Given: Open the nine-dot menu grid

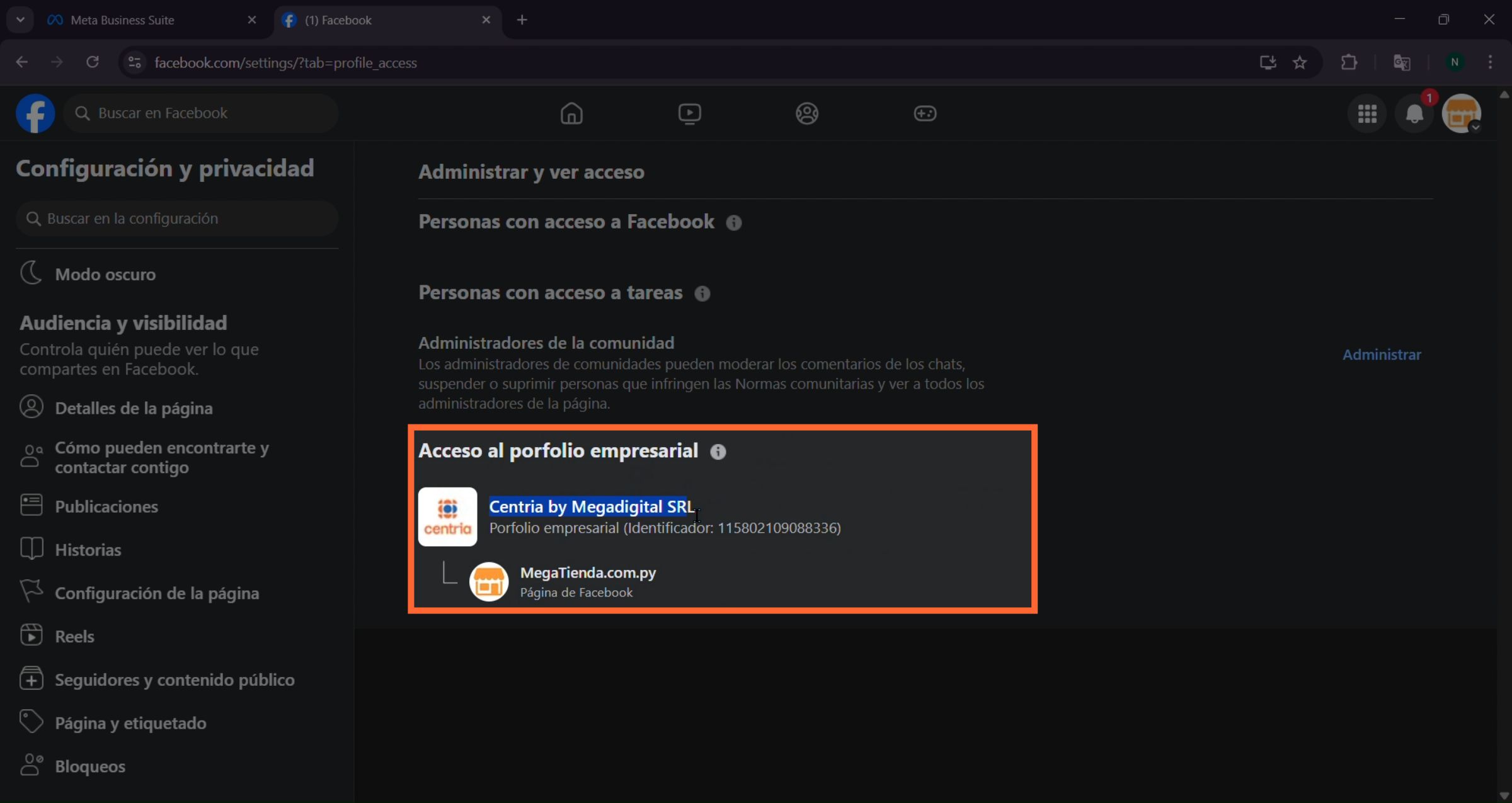Looking at the screenshot, I should pyautogui.click(x=1366, y=114).
